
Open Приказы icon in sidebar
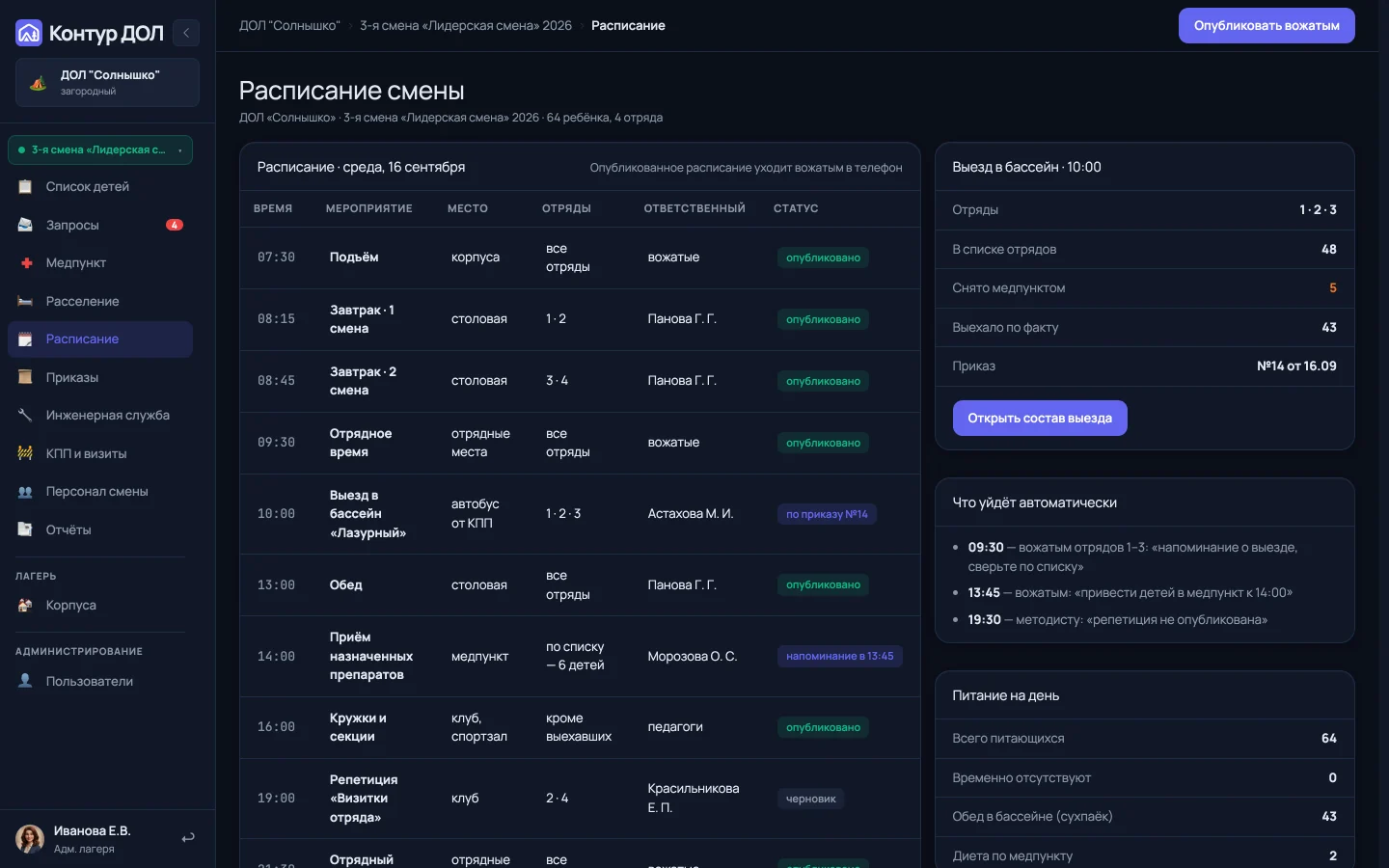pos(25,377)
